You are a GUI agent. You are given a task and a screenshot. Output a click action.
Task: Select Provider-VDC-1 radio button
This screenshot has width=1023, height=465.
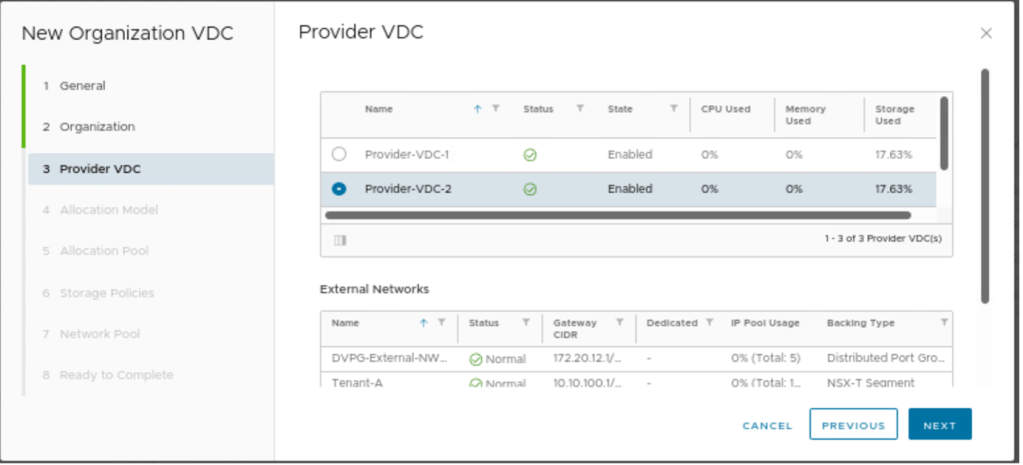click(339, 154)
